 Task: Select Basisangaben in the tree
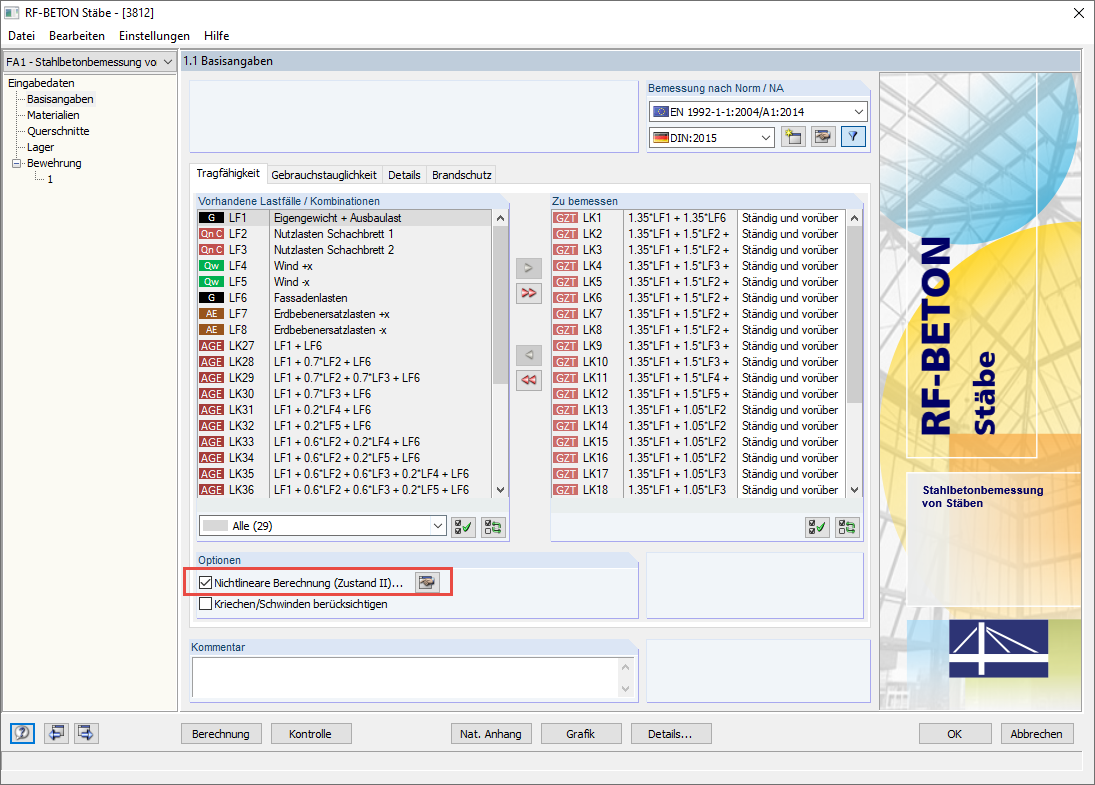tap(60, 99)
